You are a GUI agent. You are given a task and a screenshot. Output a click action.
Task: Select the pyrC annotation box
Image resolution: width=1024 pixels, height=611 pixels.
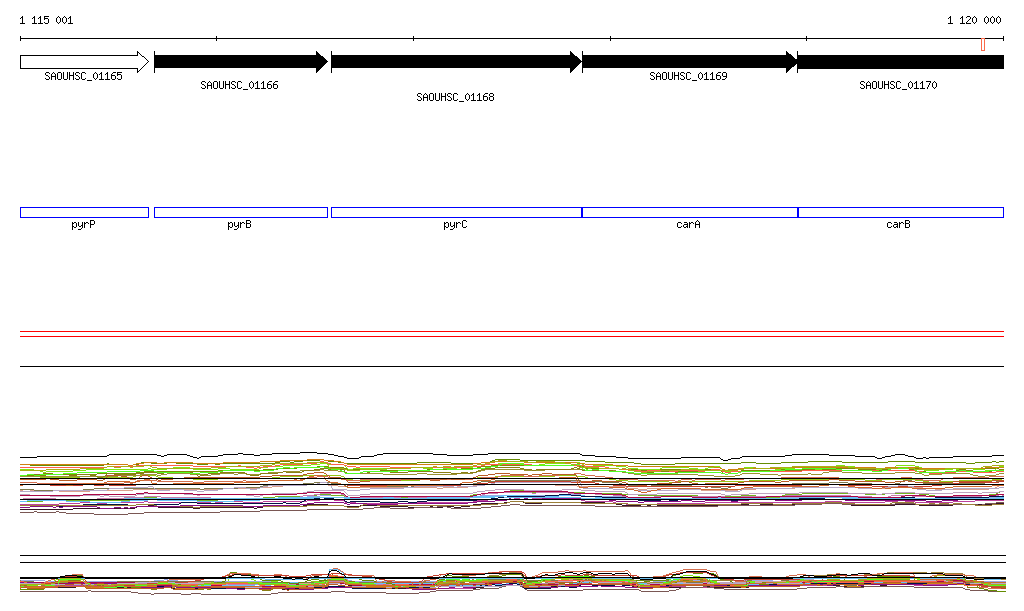pyautogui.click(x=455, y=212)
